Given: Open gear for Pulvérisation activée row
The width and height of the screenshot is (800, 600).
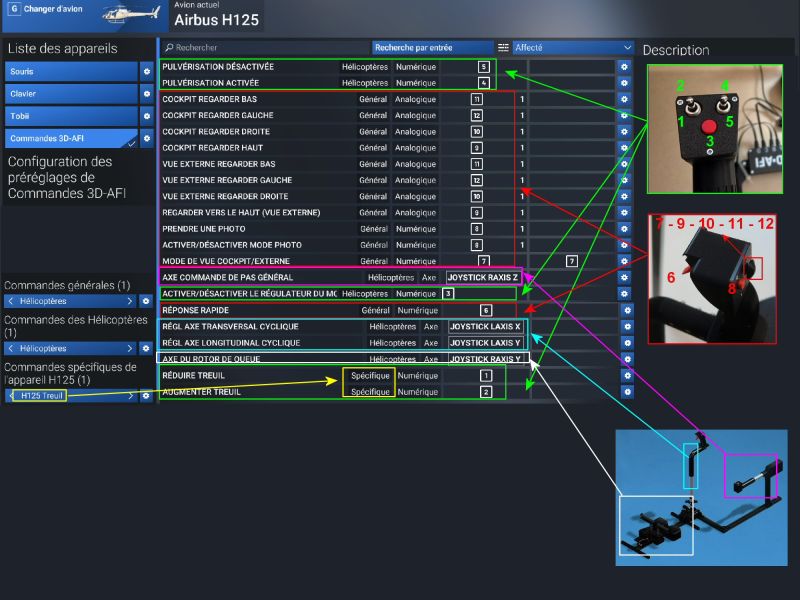Looking at the screenshot, I should pos(624,83).
